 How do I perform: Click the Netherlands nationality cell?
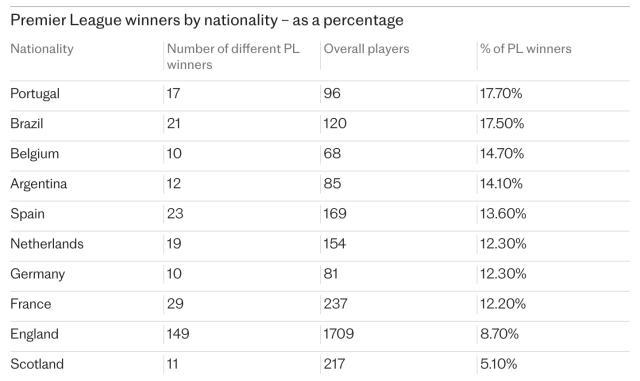47,244
